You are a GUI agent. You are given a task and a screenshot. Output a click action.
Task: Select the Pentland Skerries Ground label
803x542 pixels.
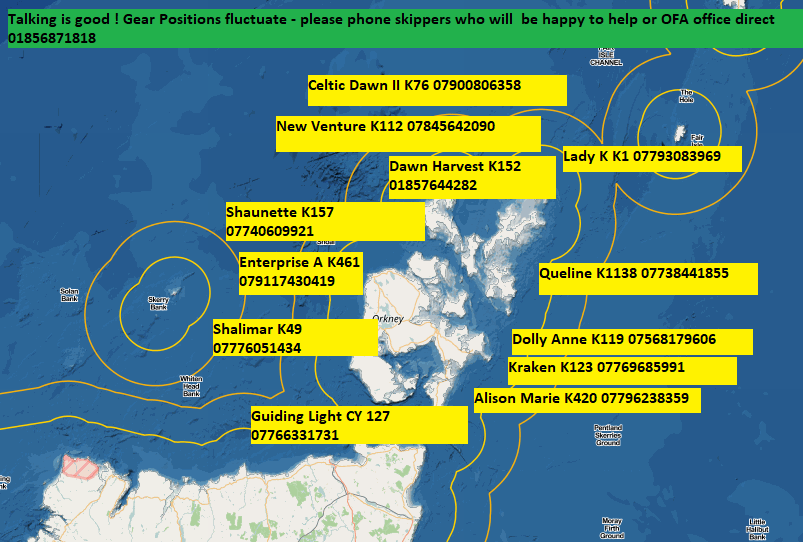[608, 435]
